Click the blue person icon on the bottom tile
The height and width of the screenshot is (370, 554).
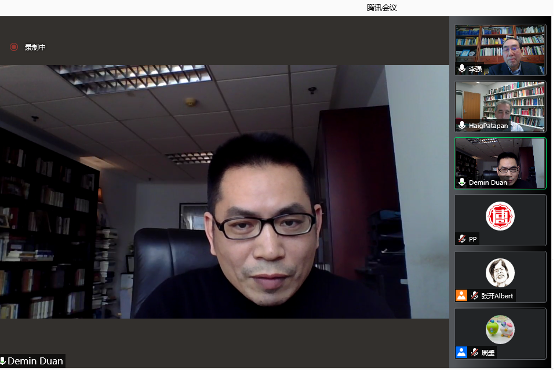(461, 352)
